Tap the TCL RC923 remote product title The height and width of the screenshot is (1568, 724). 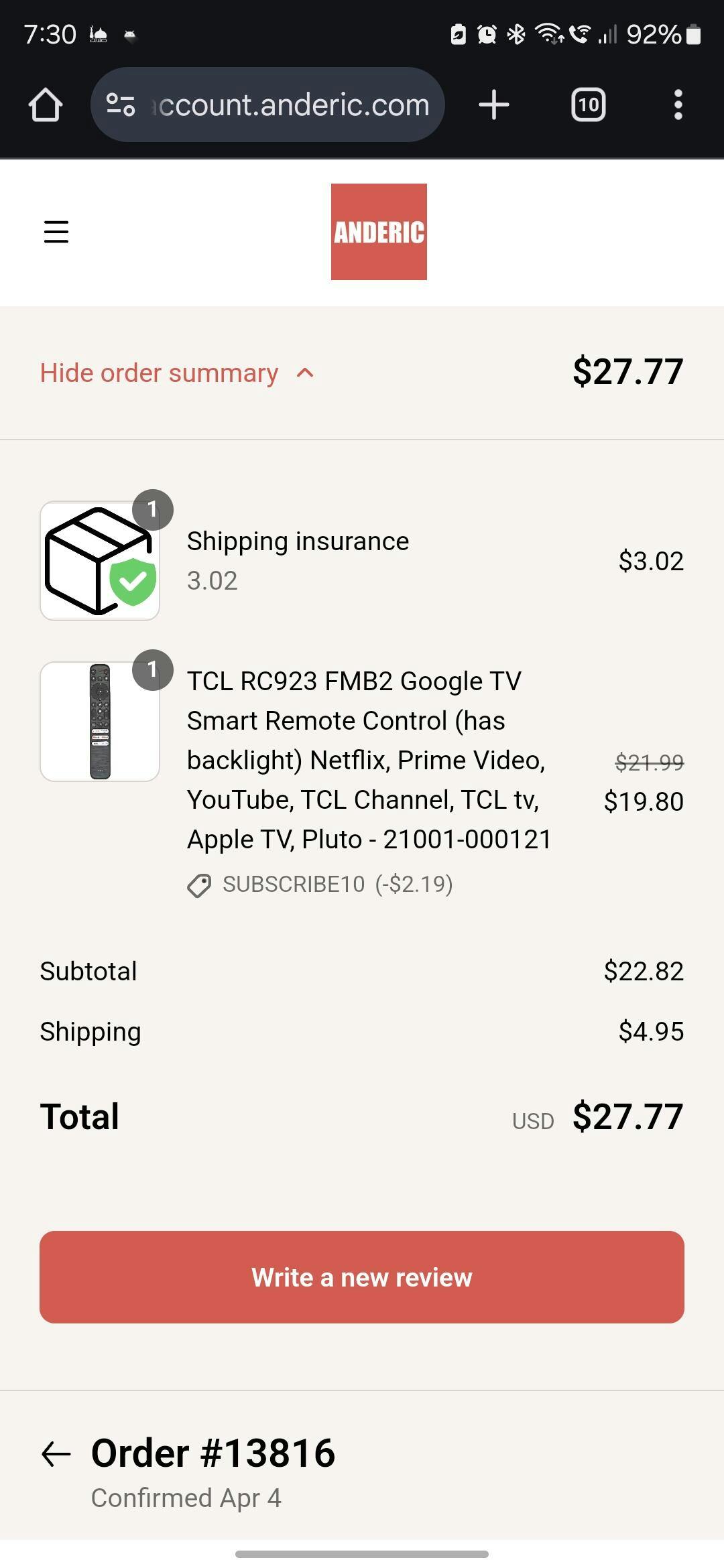(x=369, y=760)
